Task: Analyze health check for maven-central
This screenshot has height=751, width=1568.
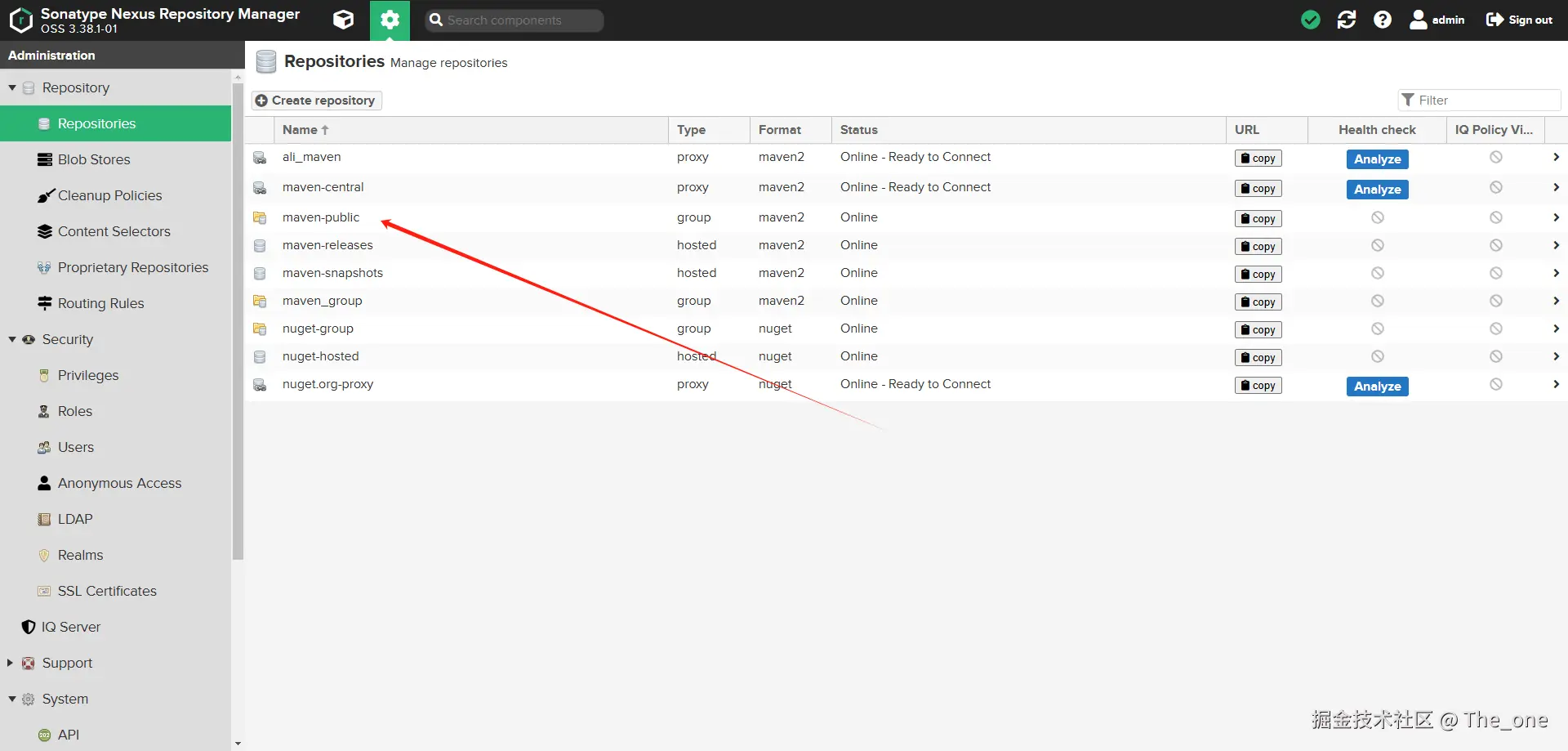Action: [x=1377, y=190]
